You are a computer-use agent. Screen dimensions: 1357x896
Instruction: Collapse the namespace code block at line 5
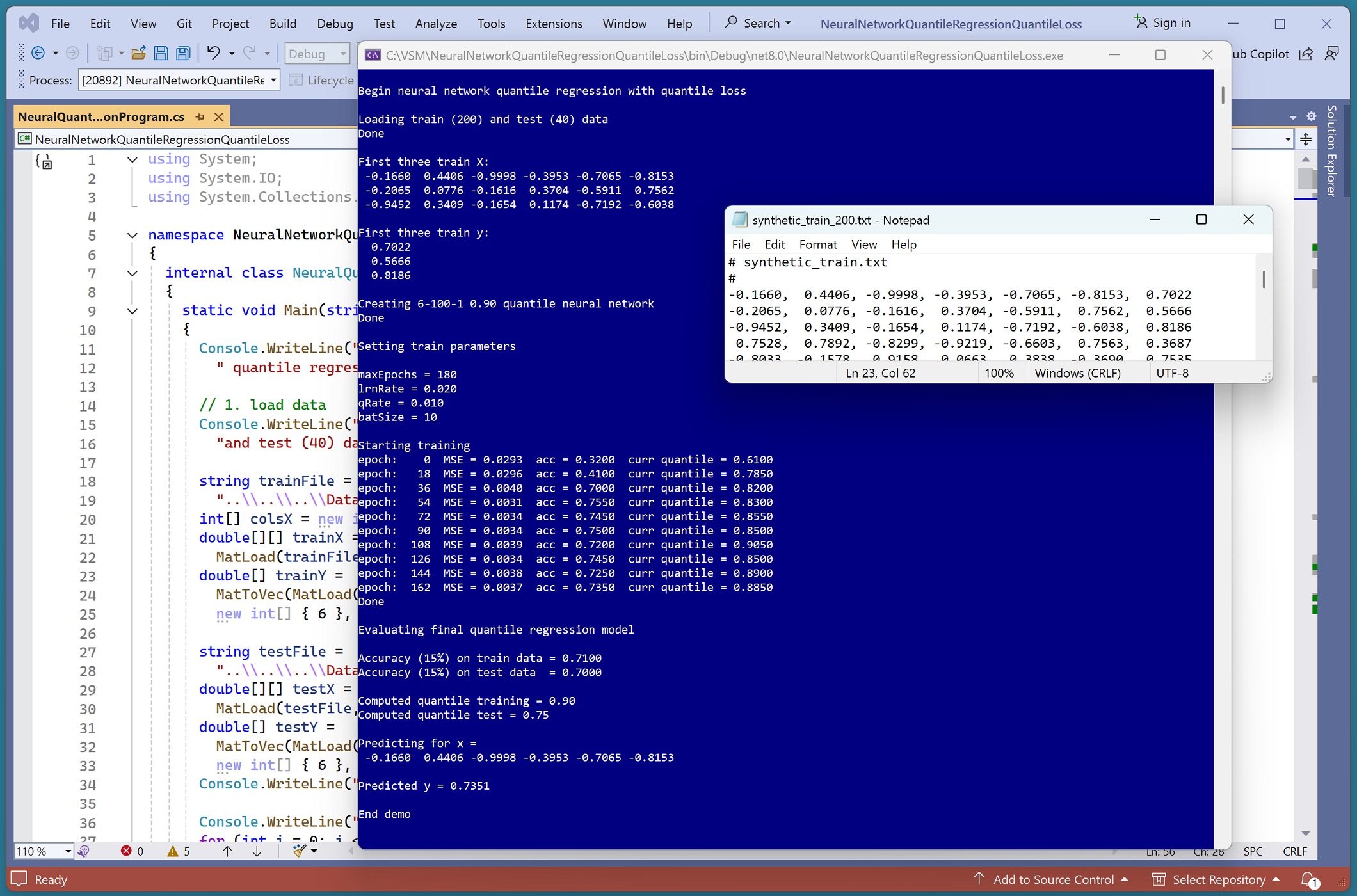[x=132, y=236]
